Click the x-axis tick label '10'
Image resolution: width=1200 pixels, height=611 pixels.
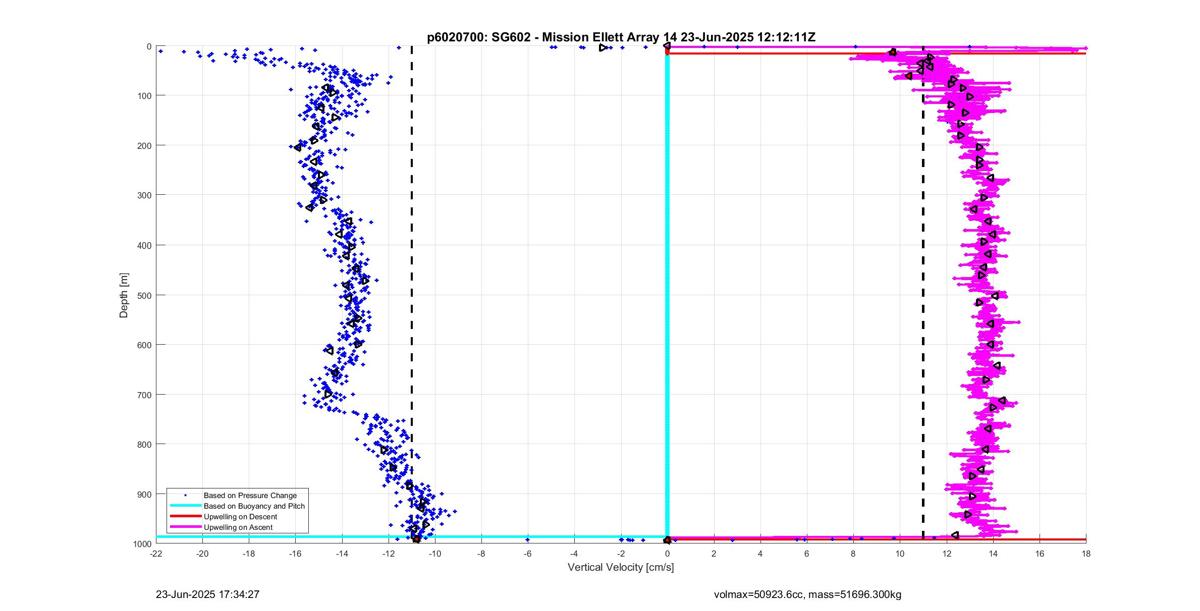[900, 553]
